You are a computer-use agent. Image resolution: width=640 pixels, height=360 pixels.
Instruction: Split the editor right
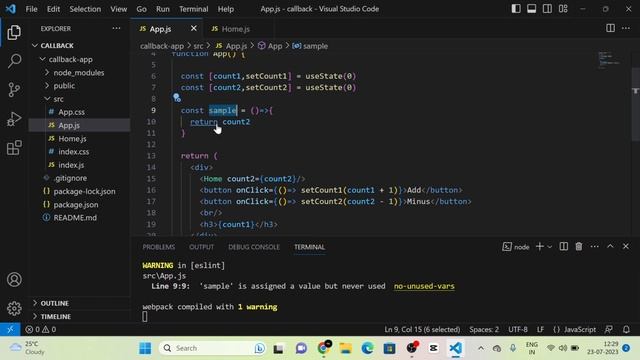point(610,28)
